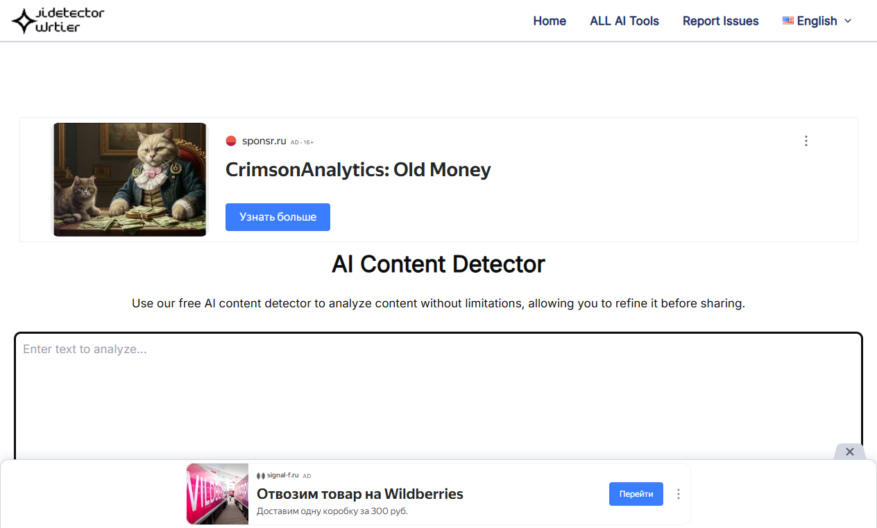This screenshot has height=528, width=877.
Task: Focus the Enter text to analyze field
Action: tap(438, 397)
